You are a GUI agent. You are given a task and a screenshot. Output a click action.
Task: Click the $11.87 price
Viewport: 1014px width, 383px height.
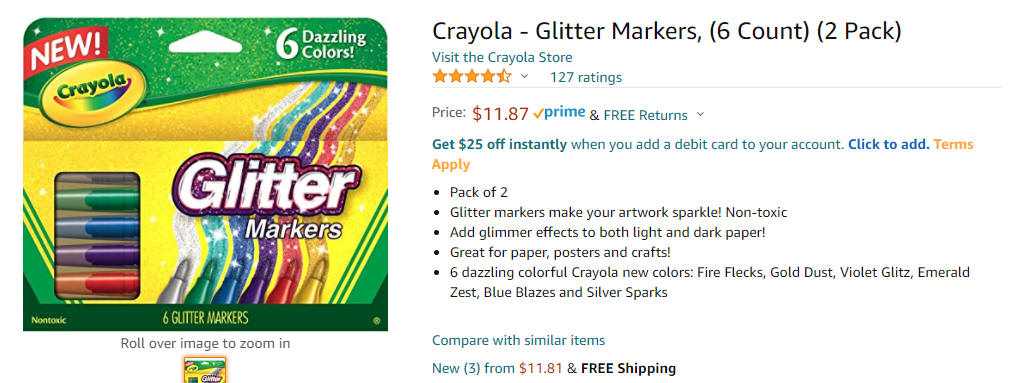click(x=501, y=114)
